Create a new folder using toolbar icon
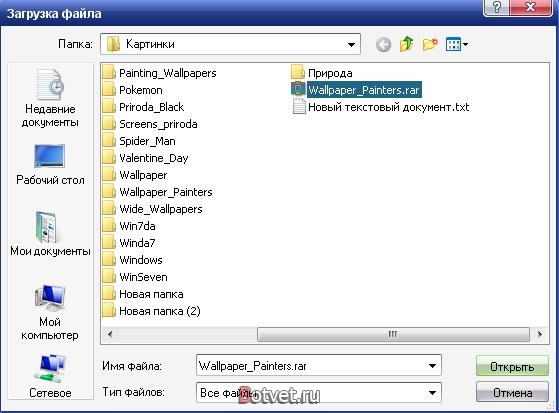Screen dimensions: 559x413 [430, 44]
